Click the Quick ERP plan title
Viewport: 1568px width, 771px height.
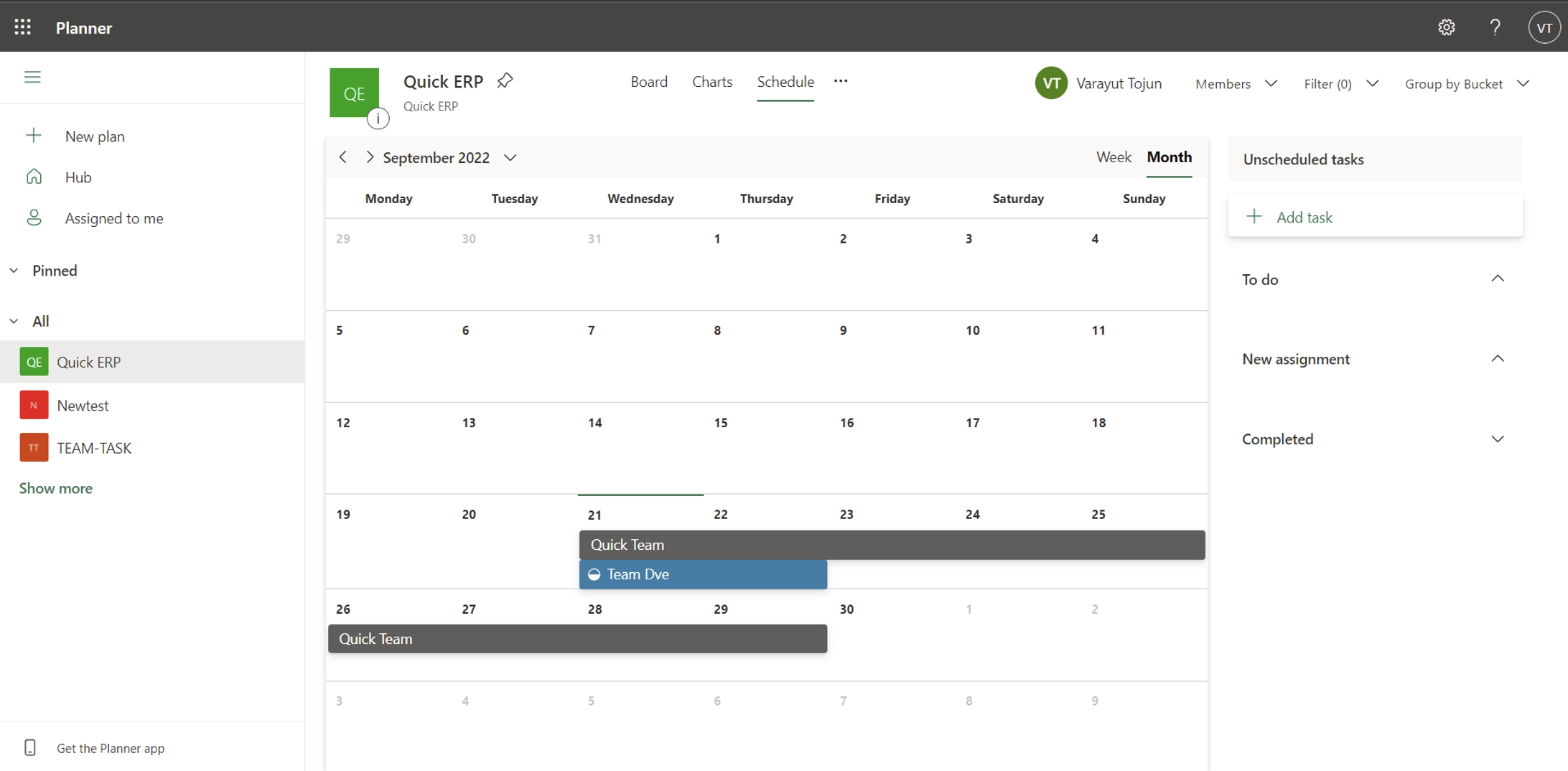(443, 81)
